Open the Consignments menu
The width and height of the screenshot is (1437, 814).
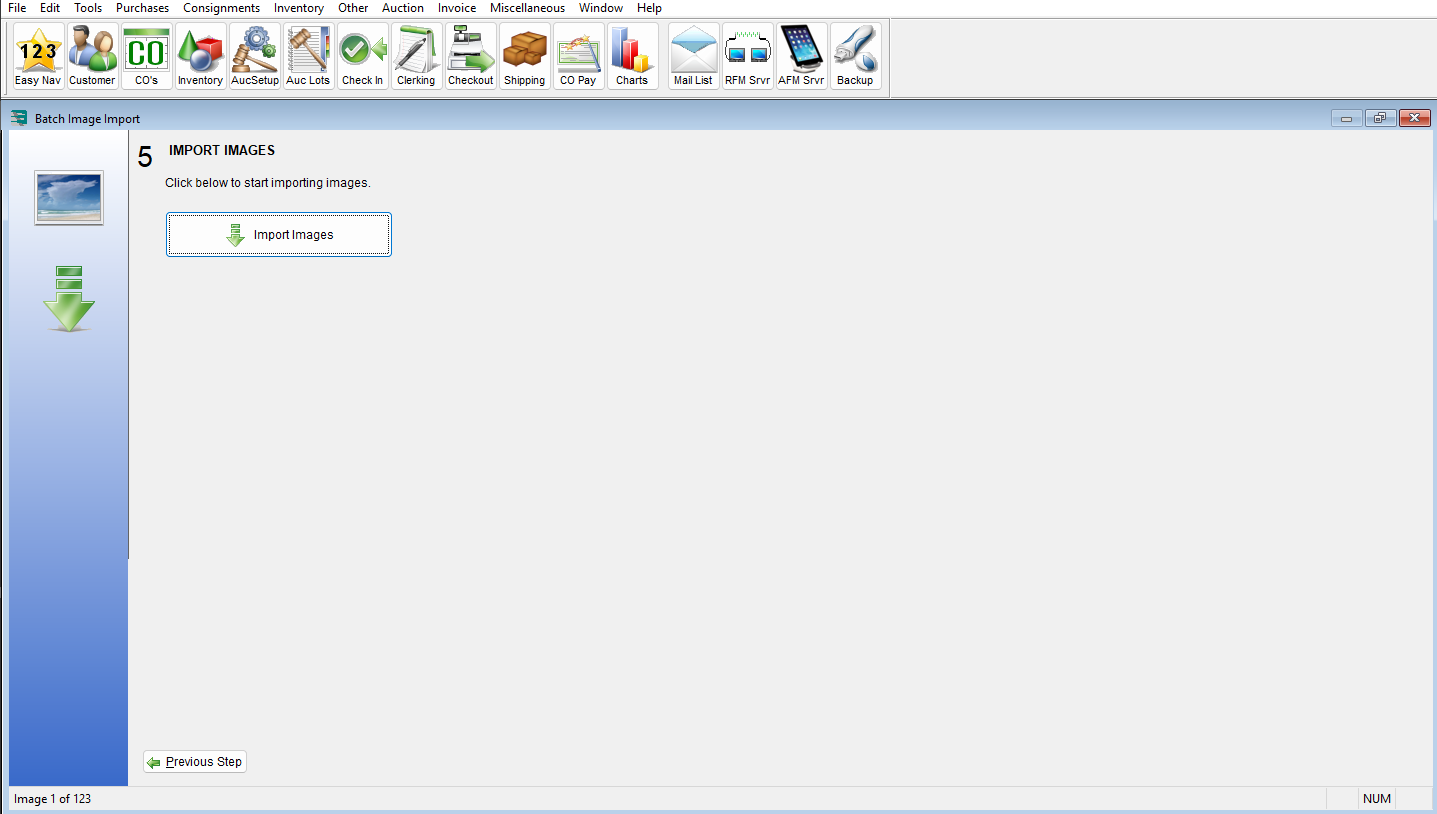coord(221,8)
